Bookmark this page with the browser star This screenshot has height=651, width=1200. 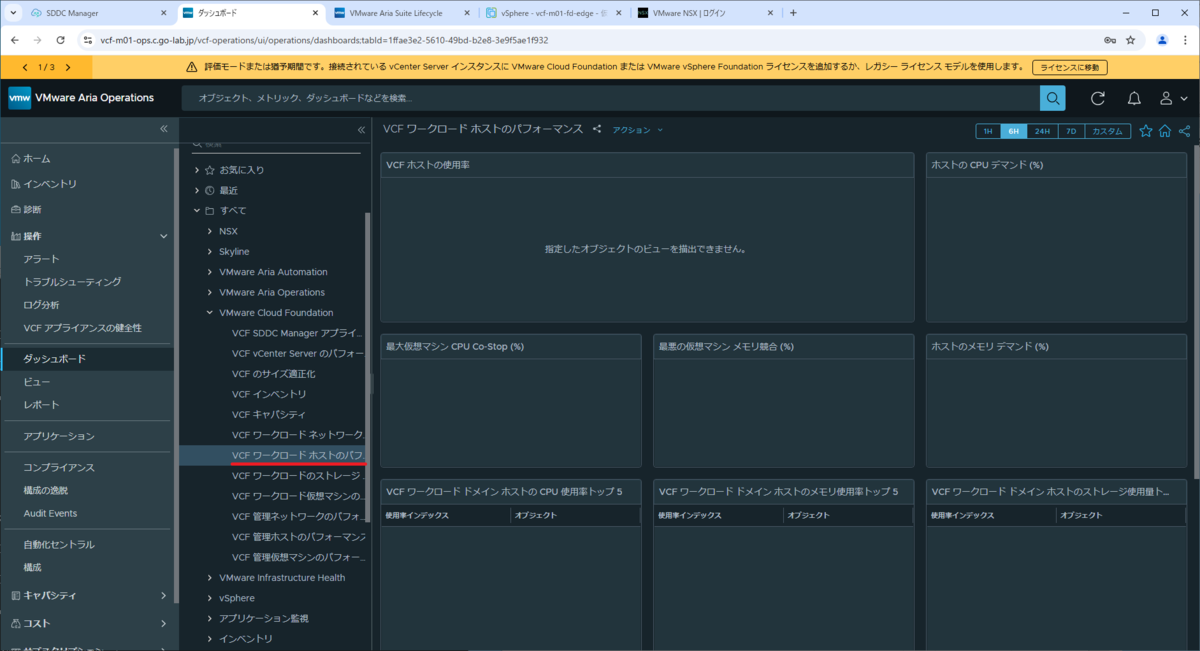(1131, 40)
